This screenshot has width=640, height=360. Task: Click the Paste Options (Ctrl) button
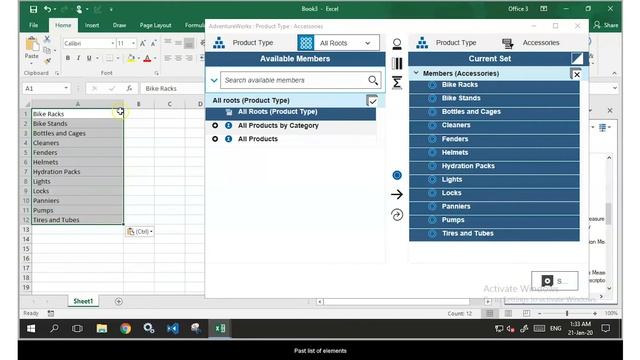click(140, 231)
